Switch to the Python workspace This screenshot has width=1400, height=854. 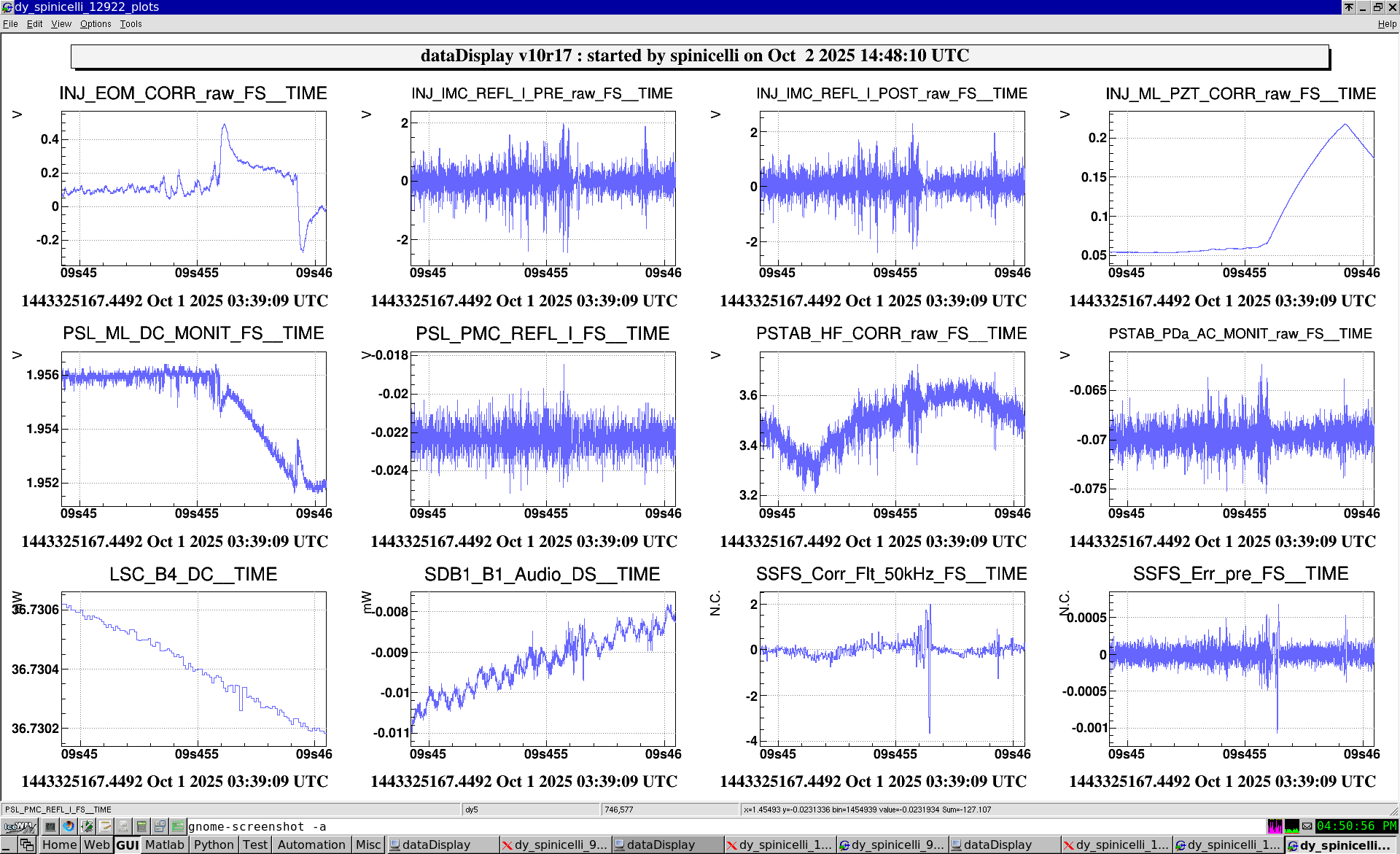click(x=214, y=845)
